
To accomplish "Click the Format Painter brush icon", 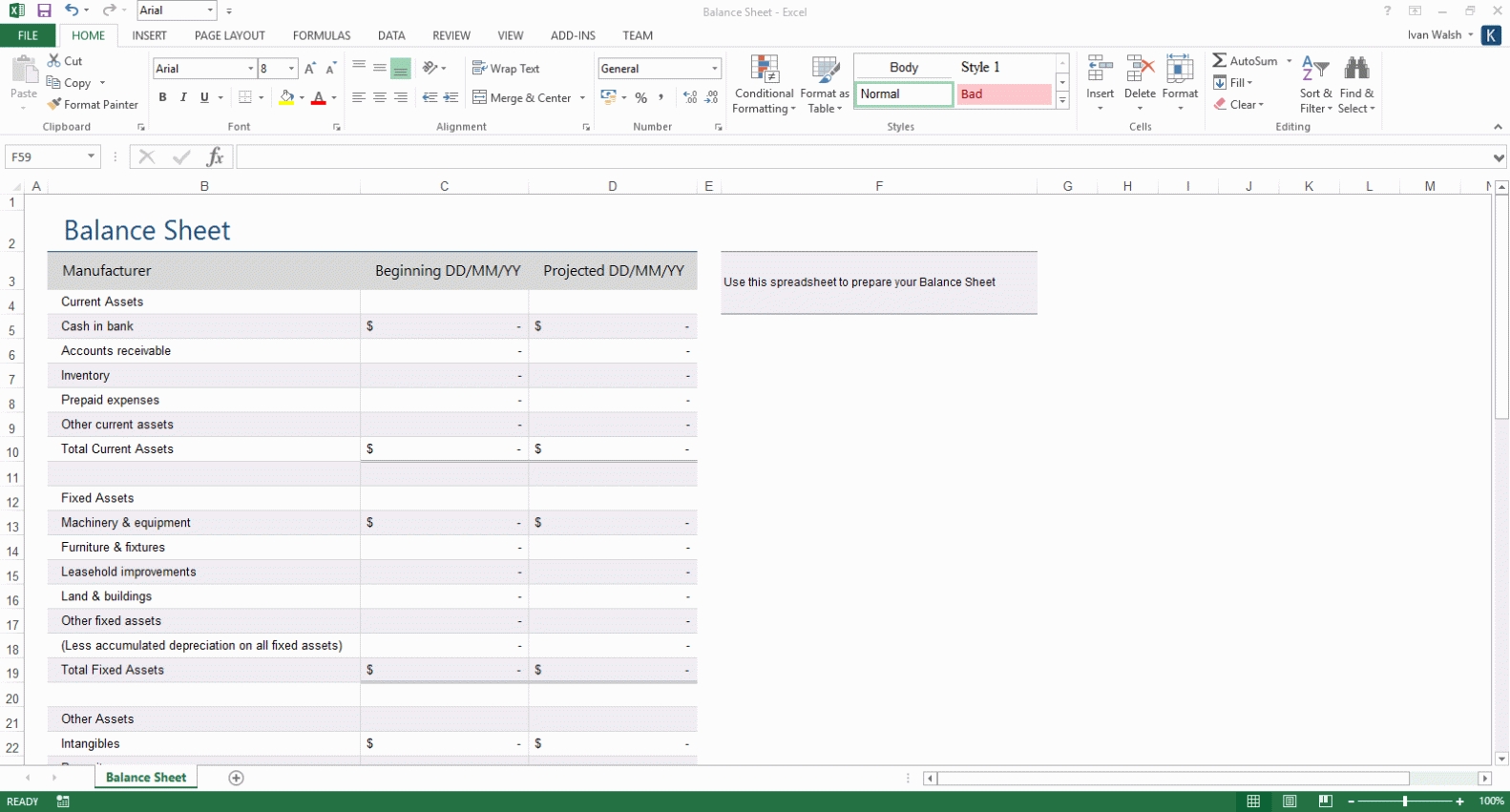I will click(x=54, y=105).
